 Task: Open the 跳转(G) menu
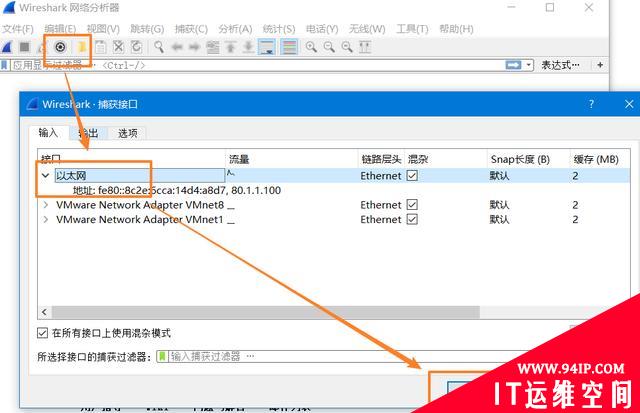point(147,29)
